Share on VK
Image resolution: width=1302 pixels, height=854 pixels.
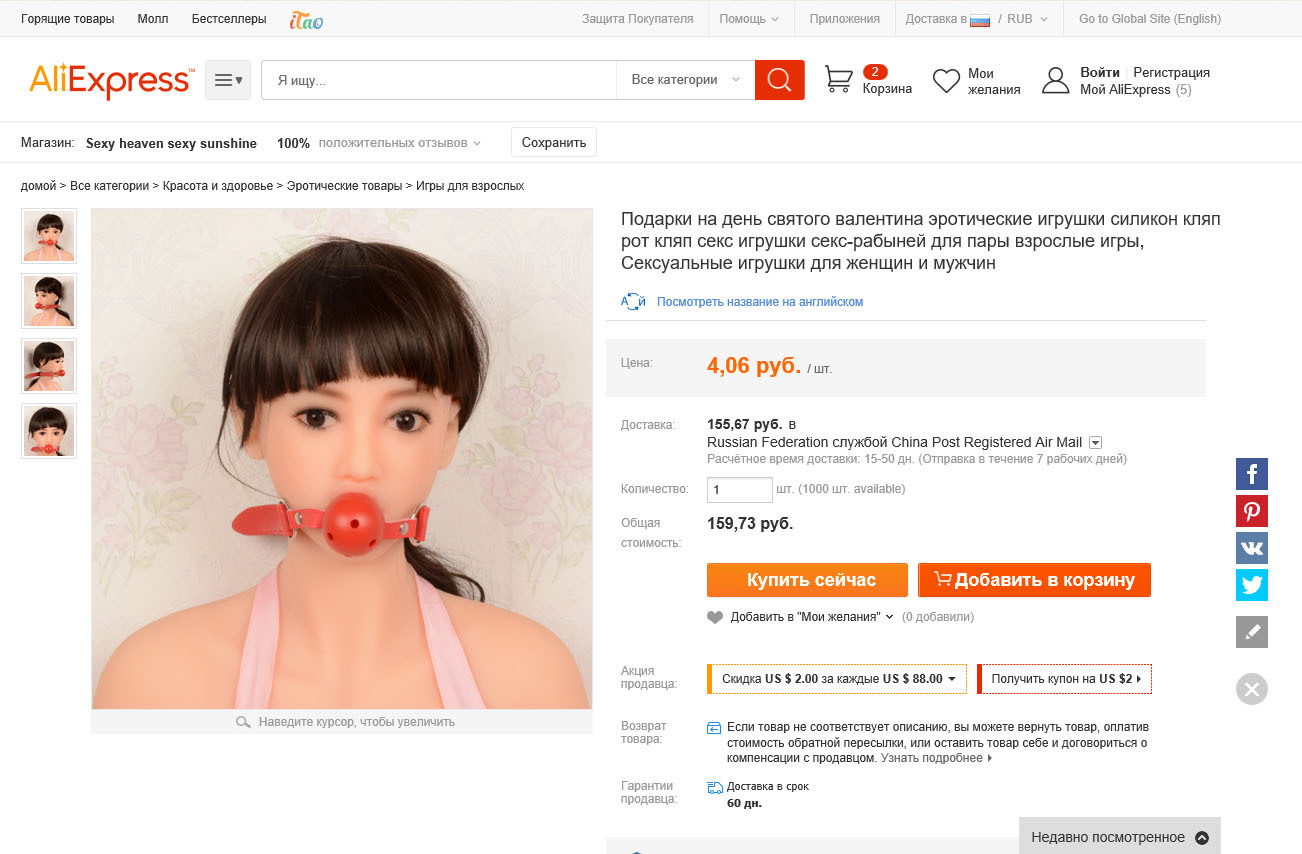(1252, 547)
